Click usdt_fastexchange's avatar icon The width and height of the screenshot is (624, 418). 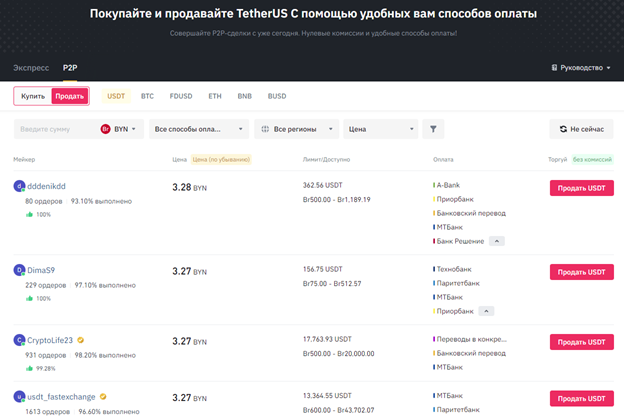pyautogui.click(x=19, y=397)
